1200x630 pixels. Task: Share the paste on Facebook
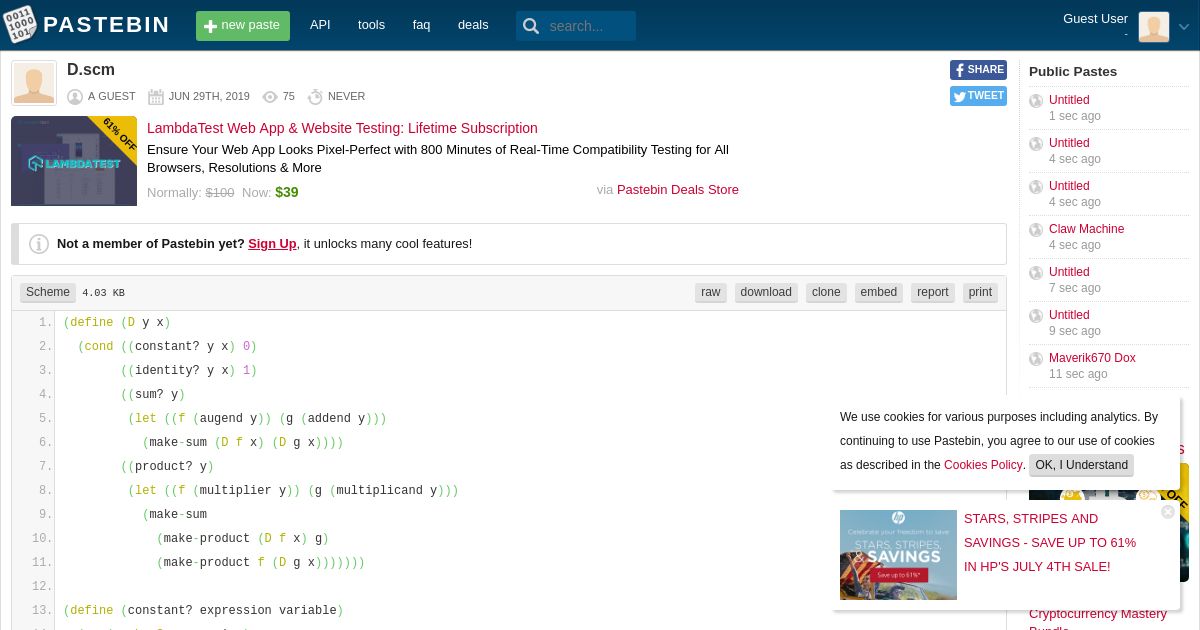pos(978,70)
